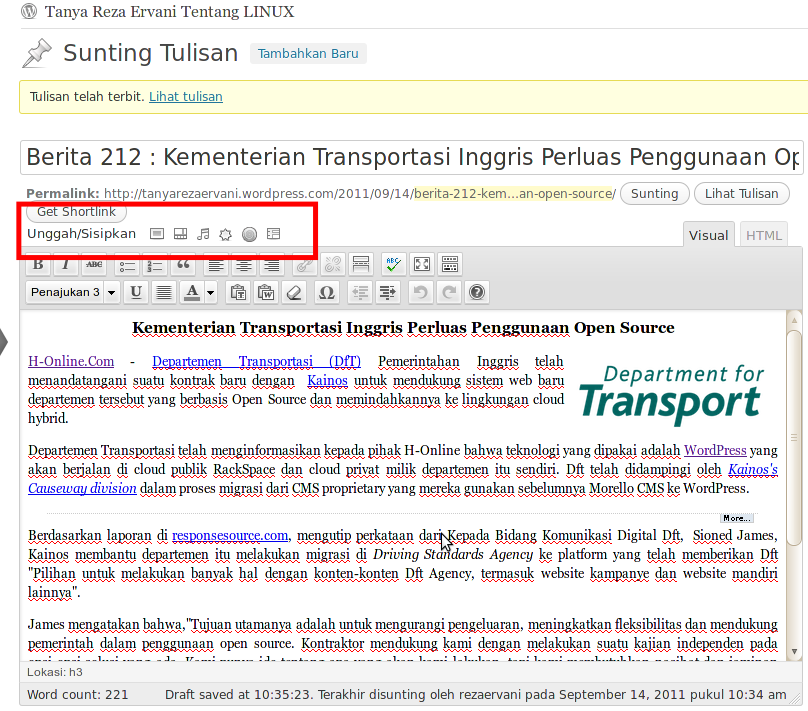Click the Word count: 221 status text

[78, 695]
